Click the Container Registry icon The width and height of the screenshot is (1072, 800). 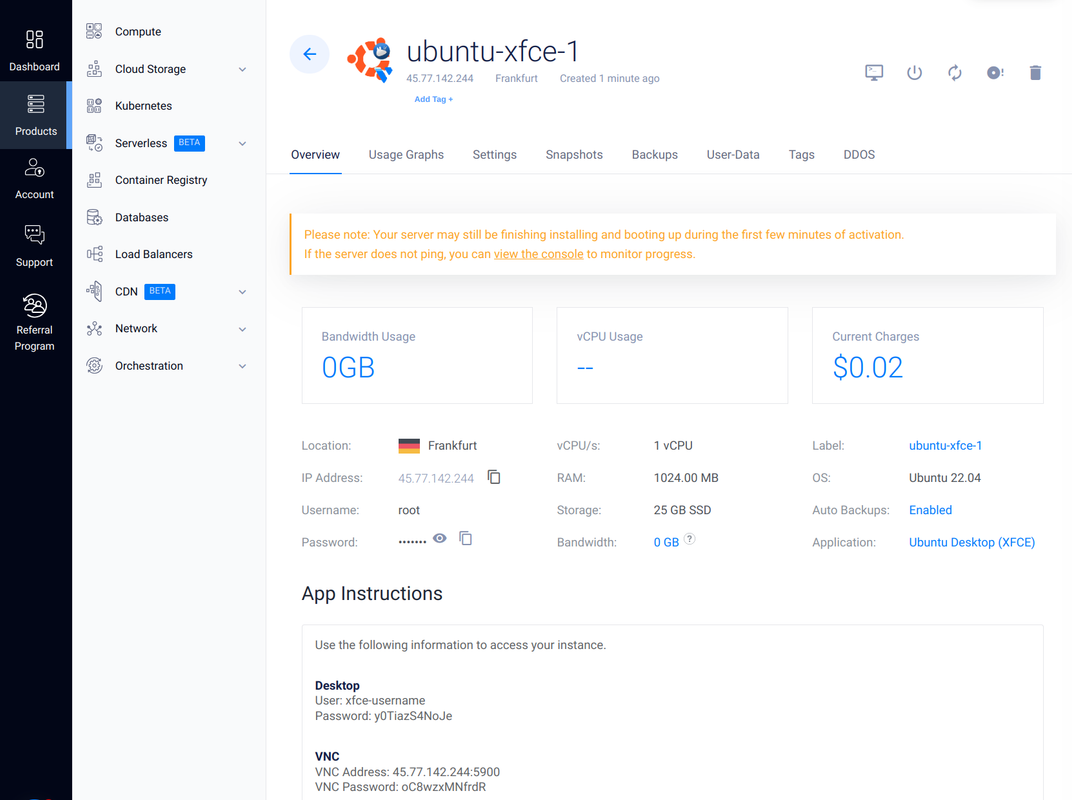coord(94,180)
